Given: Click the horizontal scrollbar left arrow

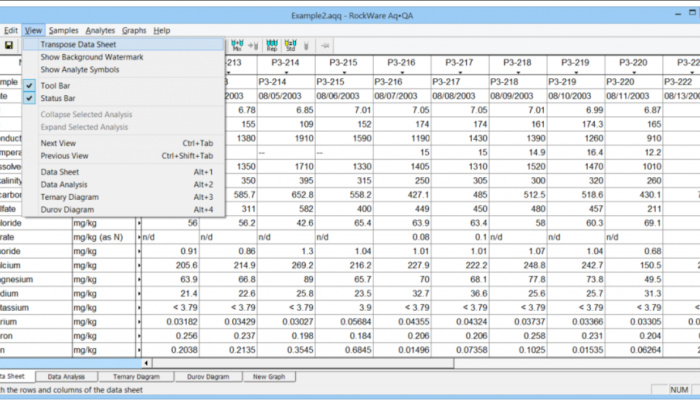Looking at the screenshot, I should 146,363.
